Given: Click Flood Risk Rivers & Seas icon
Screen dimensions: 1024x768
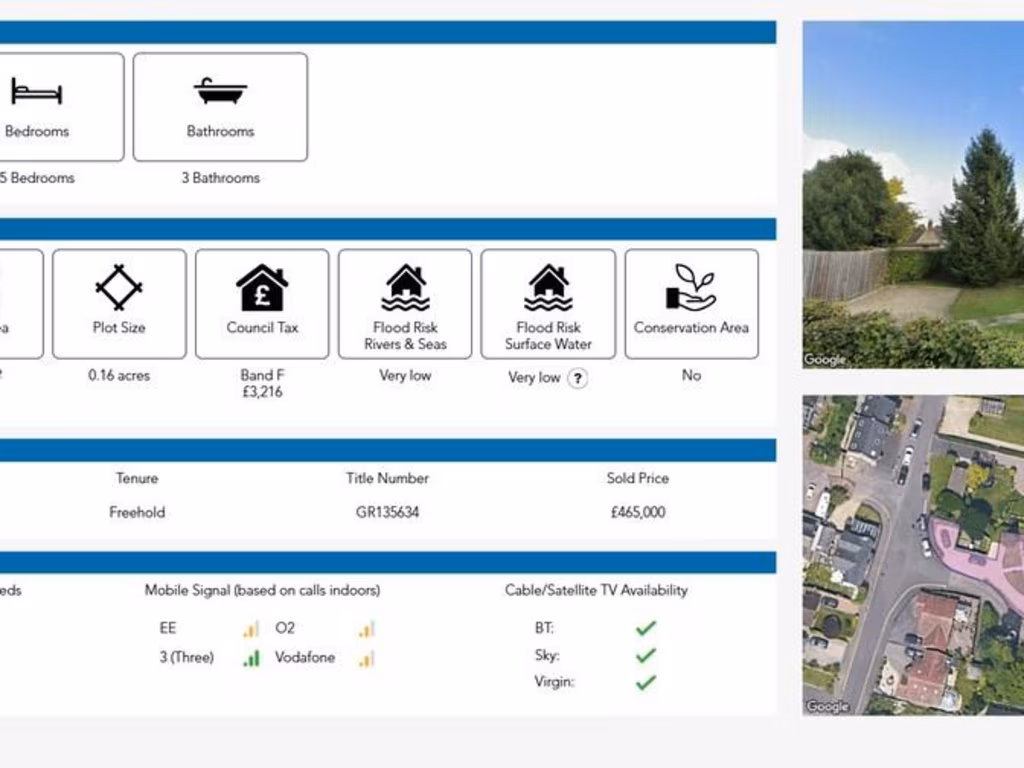Looking at the screenshot, I should [405, 288].
